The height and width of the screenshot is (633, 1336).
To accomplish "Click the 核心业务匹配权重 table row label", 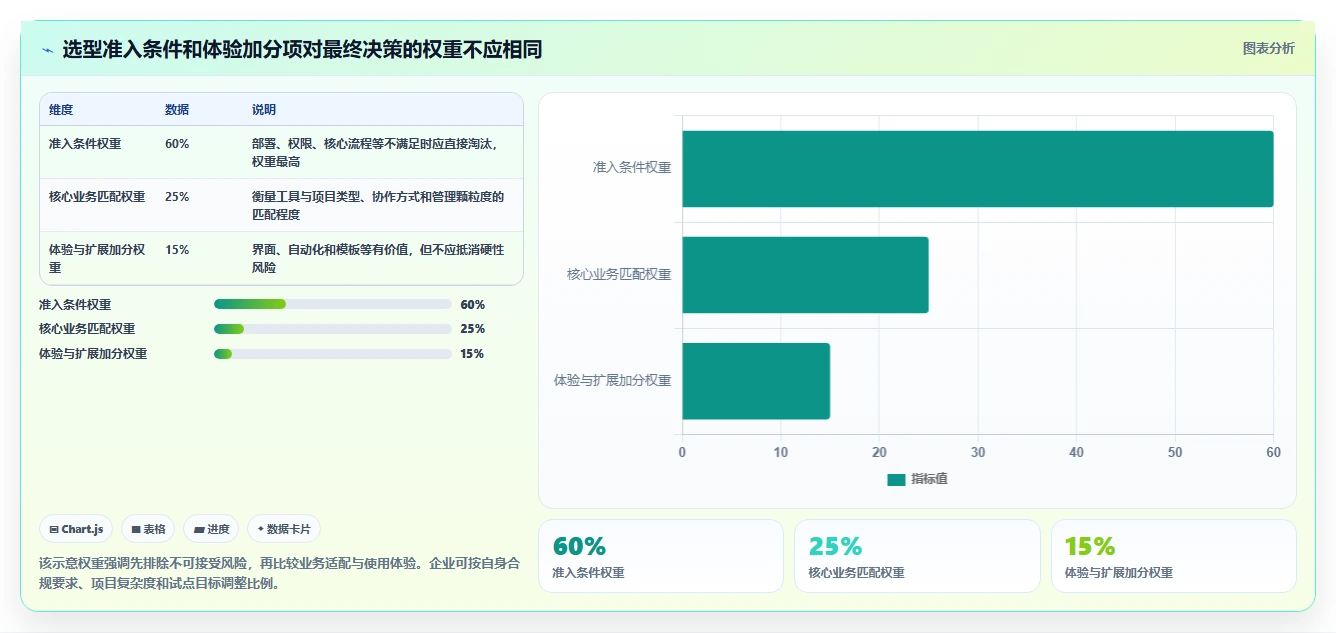I will [x=97, y=197].
